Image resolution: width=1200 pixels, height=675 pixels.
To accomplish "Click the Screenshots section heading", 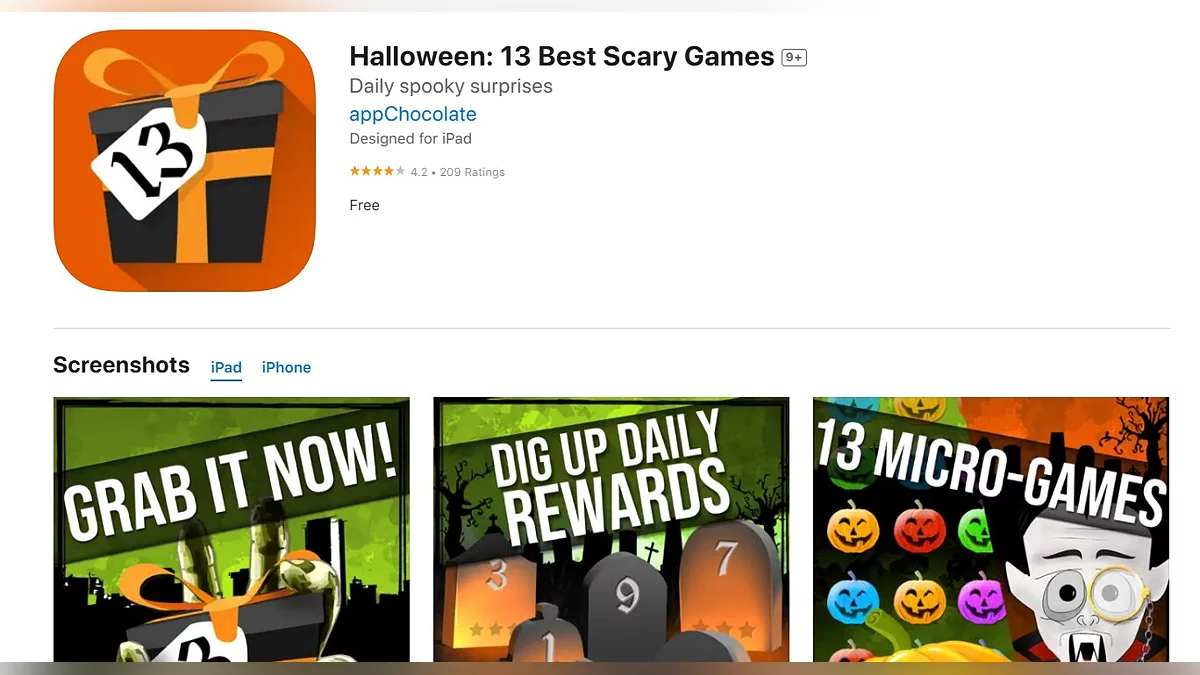I will [x=121, y=365].
